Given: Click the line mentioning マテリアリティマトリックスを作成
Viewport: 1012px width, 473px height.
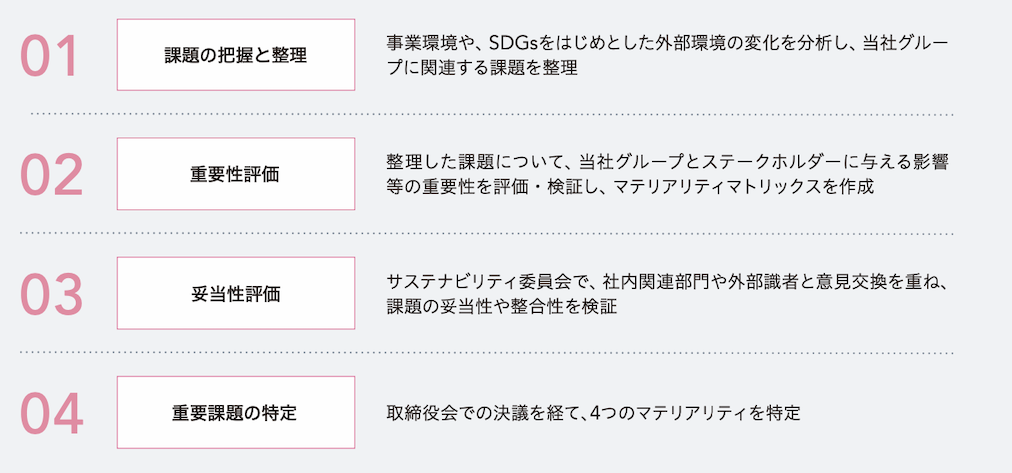Looking at the screenshot, I should (x=630, y=186).
